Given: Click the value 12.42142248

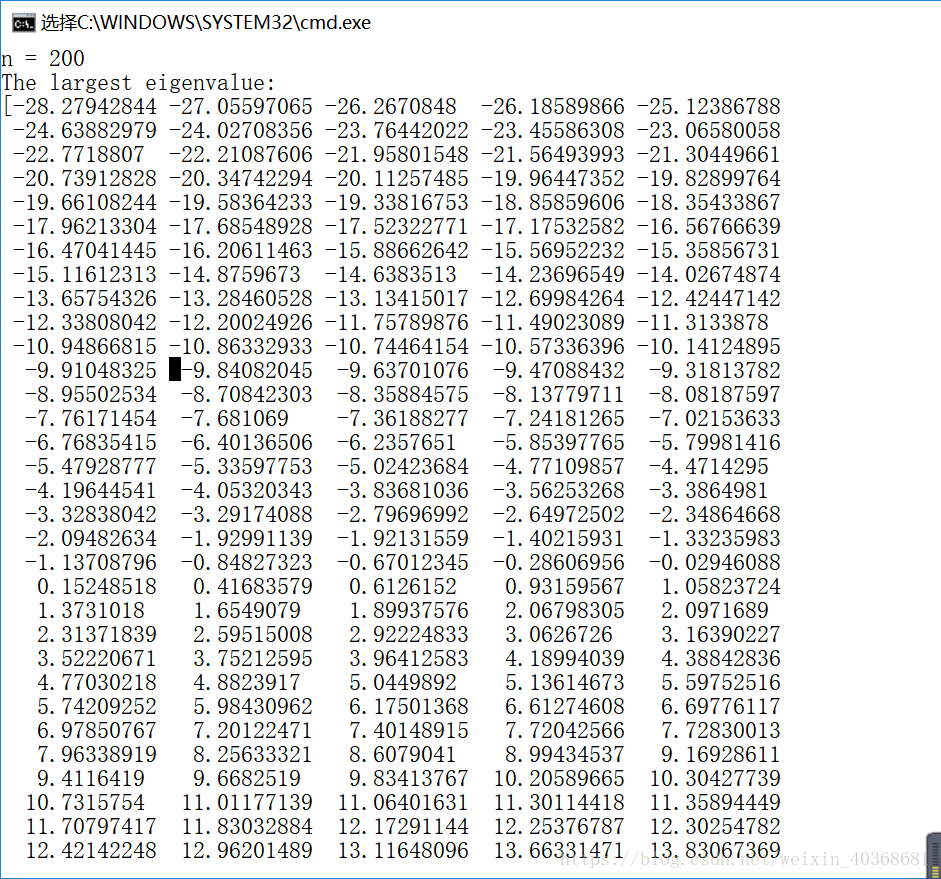Looking at the screenshot, I should [x=91, y=851].
